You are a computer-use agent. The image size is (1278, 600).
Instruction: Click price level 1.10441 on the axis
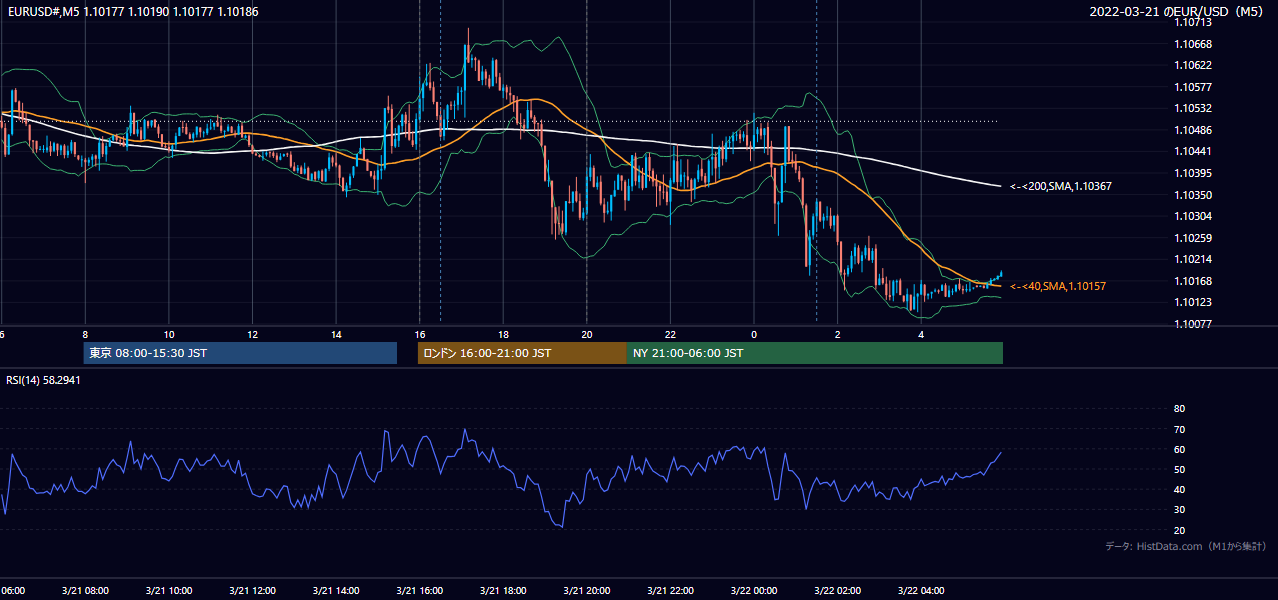click(x=1192, y=151)
